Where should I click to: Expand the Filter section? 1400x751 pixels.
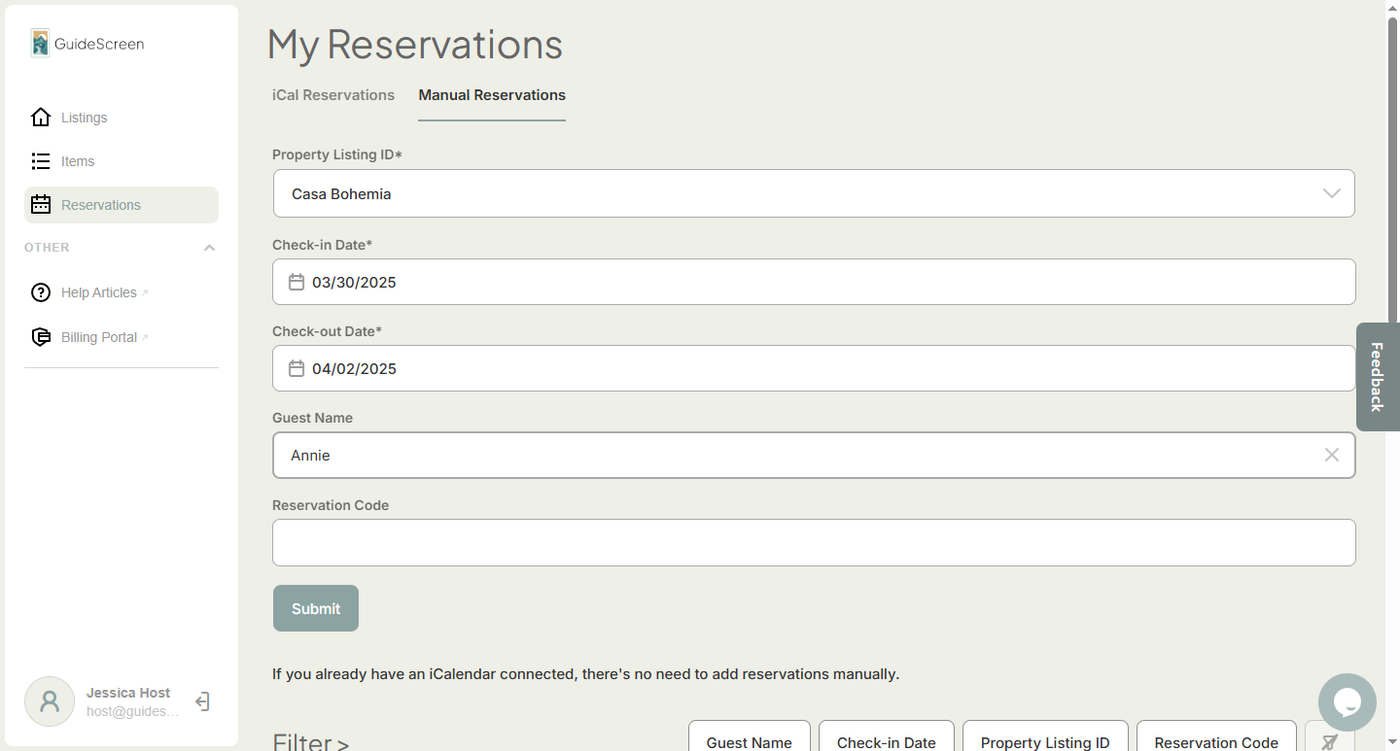coord(311,741)
